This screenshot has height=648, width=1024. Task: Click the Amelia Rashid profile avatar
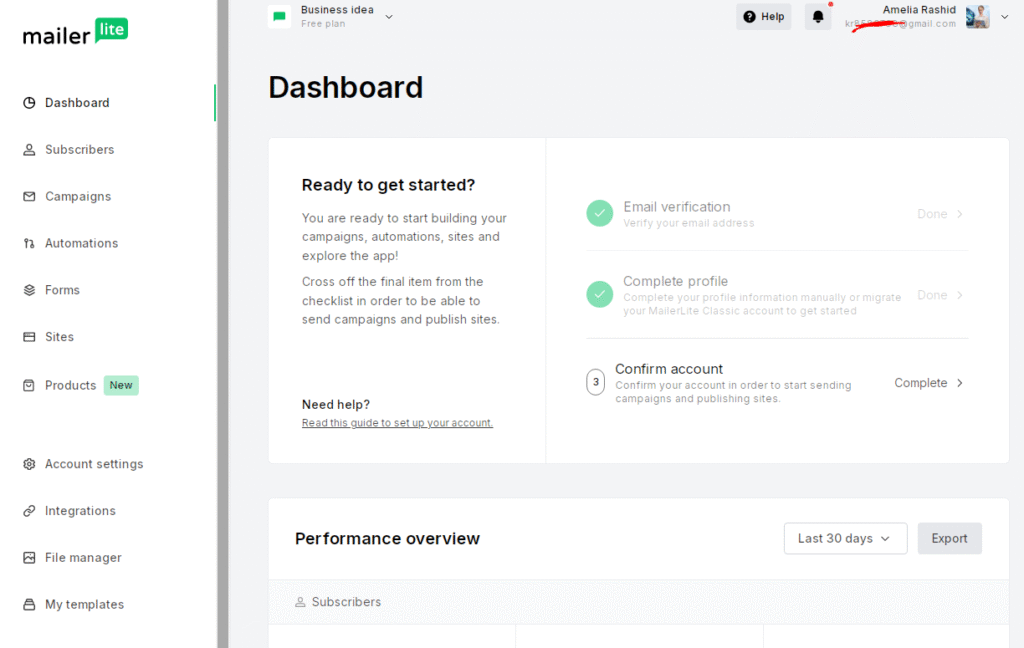coord(977,16)
